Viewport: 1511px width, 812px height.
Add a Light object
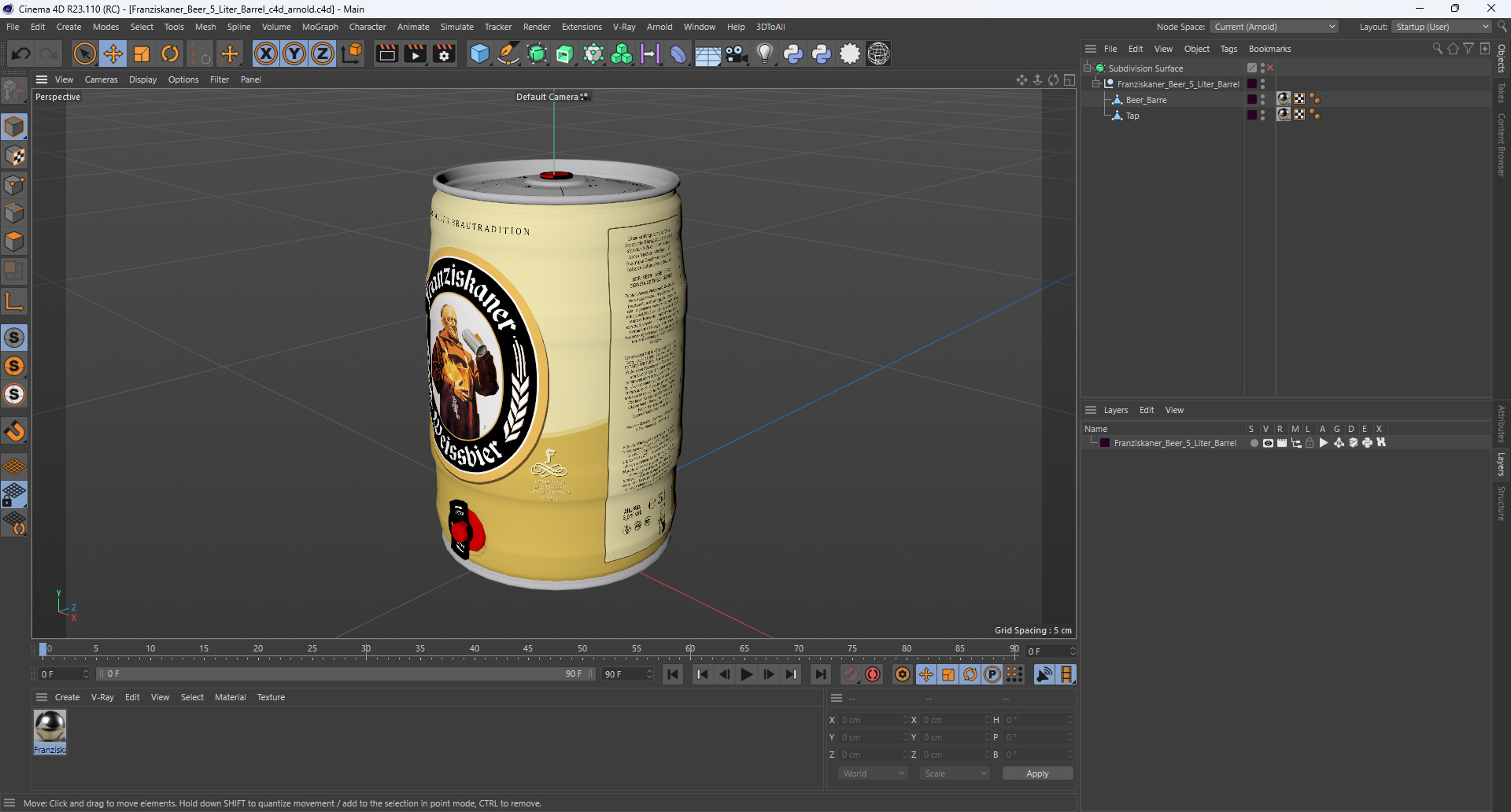pyautogui.click(x=764, y=54)
